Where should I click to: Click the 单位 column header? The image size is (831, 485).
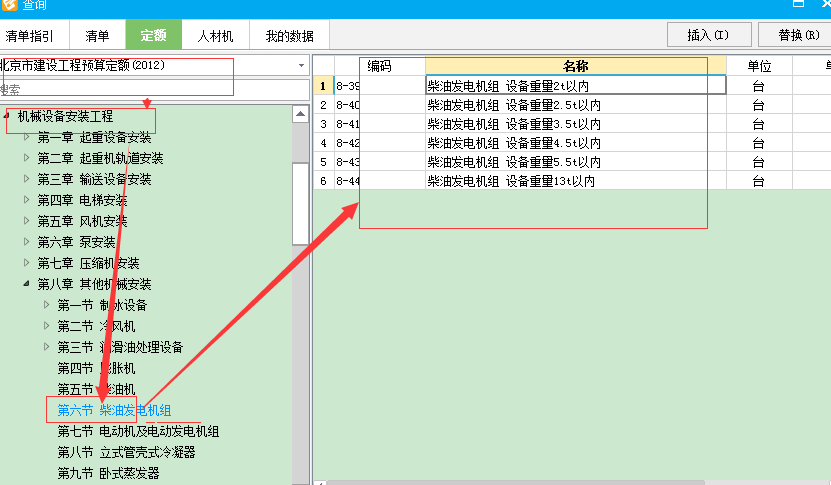point(759,66)
